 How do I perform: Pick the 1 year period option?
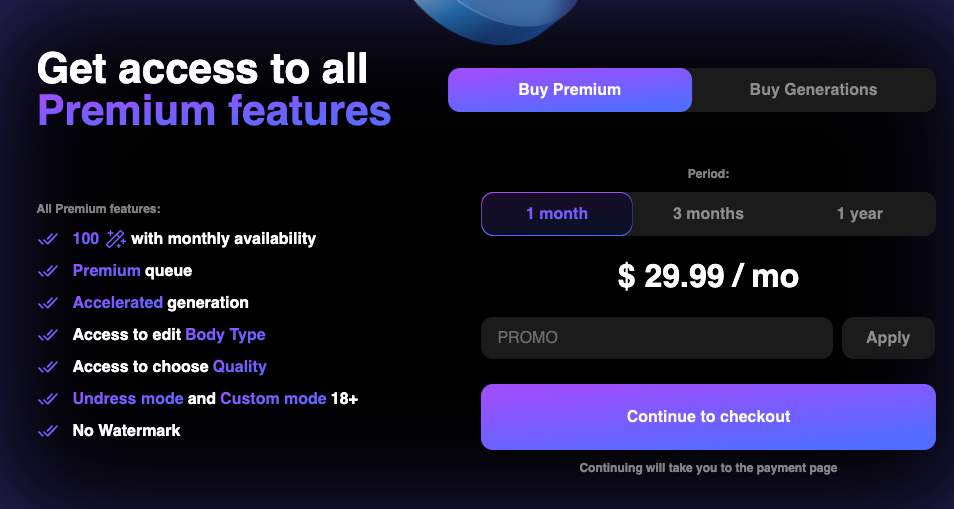tap(859, 214)
